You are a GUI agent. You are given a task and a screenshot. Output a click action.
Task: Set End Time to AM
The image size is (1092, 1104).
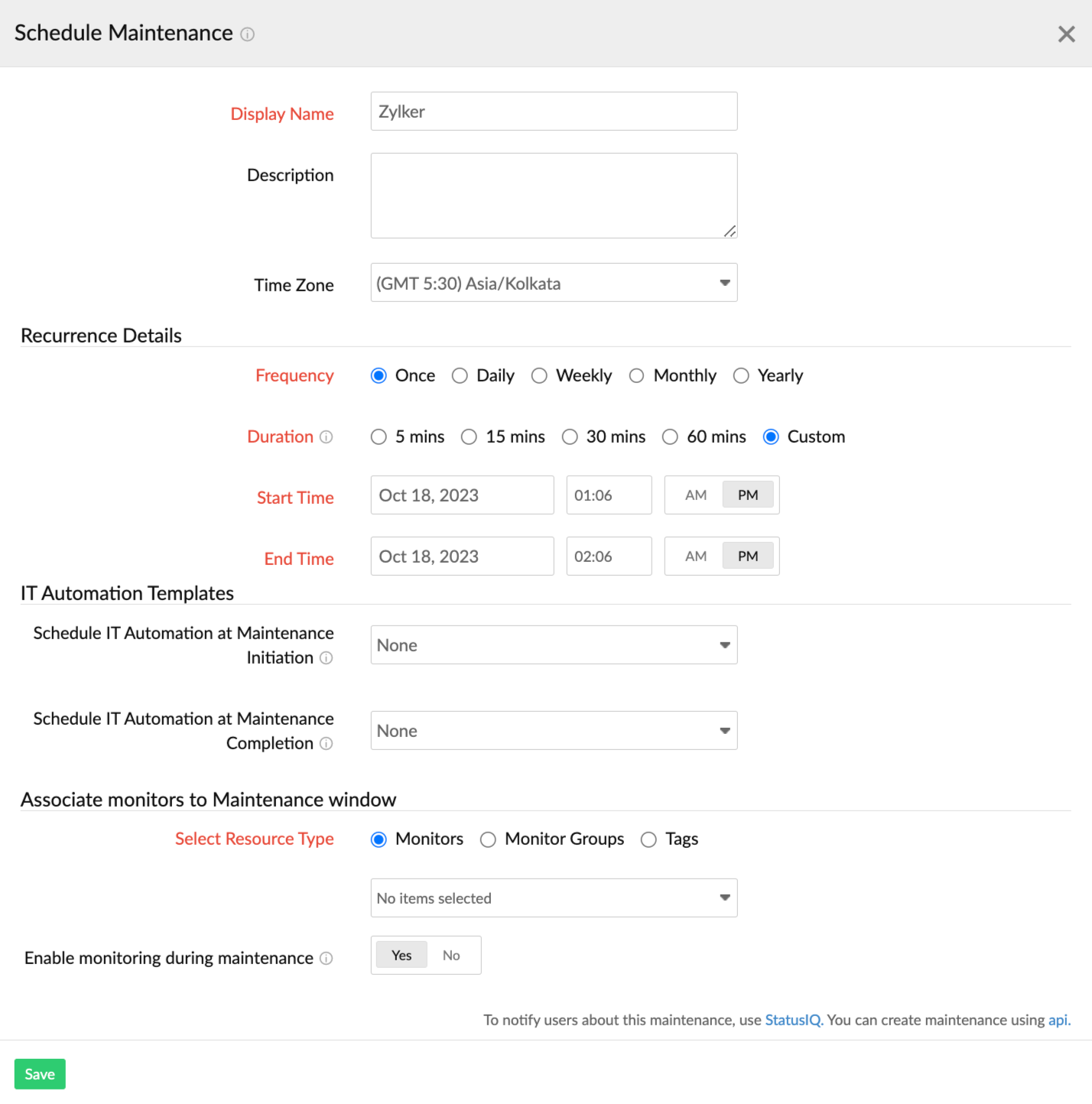pyautogui.click(x=695, y=557)
